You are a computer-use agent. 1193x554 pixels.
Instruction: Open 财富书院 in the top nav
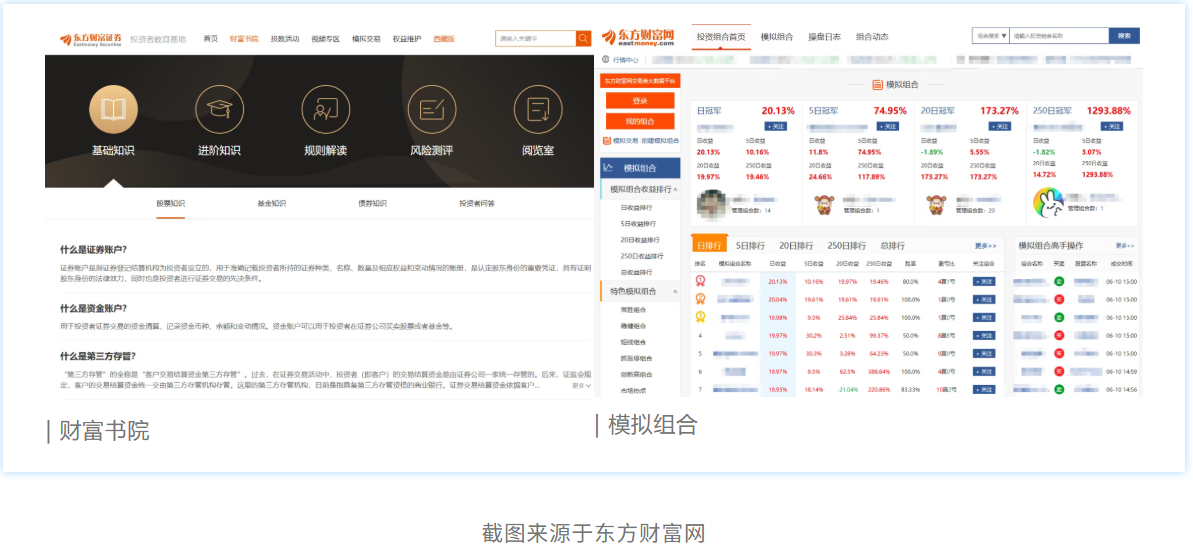click(x=243, y=39)
